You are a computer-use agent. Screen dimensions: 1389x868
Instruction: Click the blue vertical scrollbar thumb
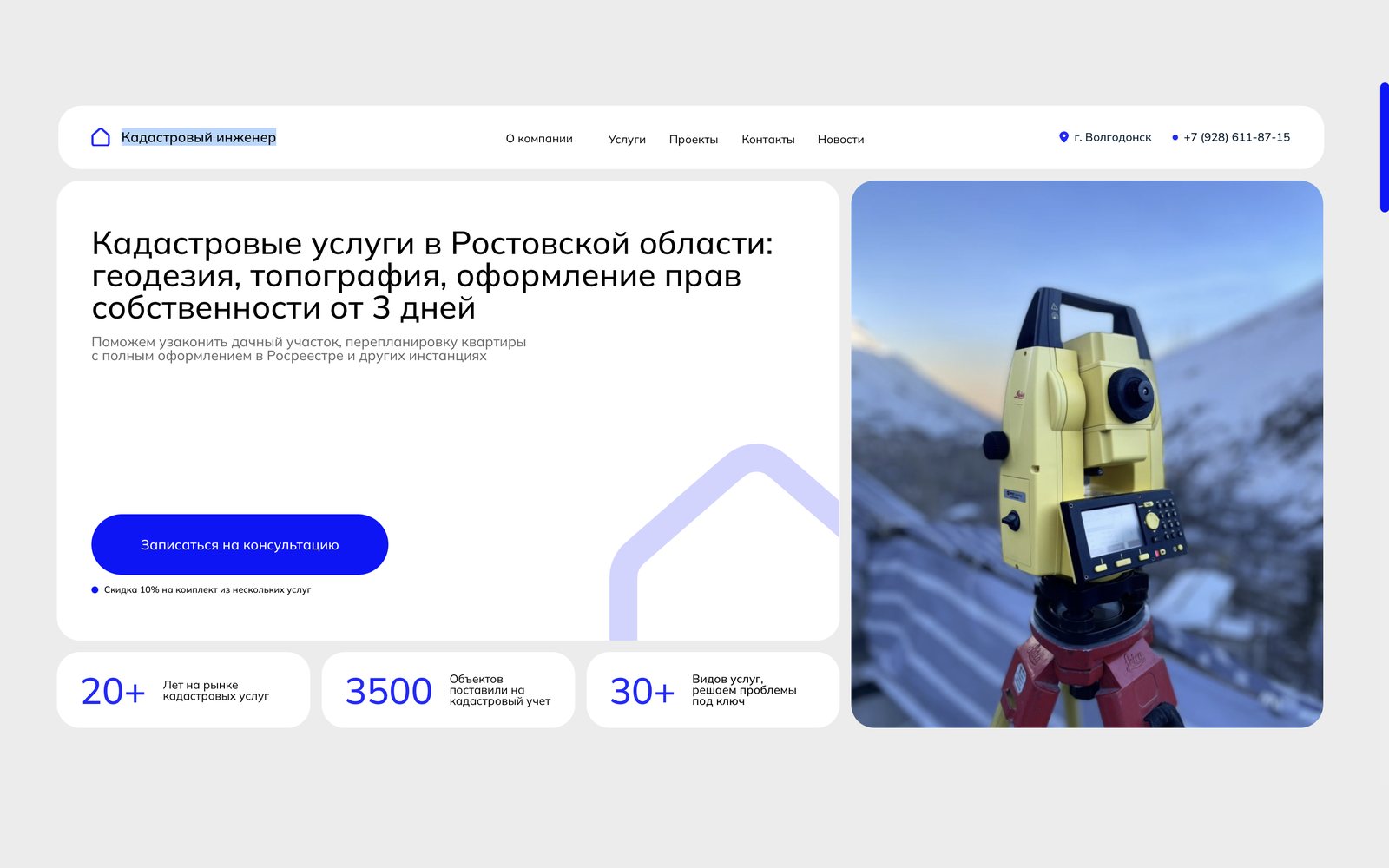(1385, 148)
